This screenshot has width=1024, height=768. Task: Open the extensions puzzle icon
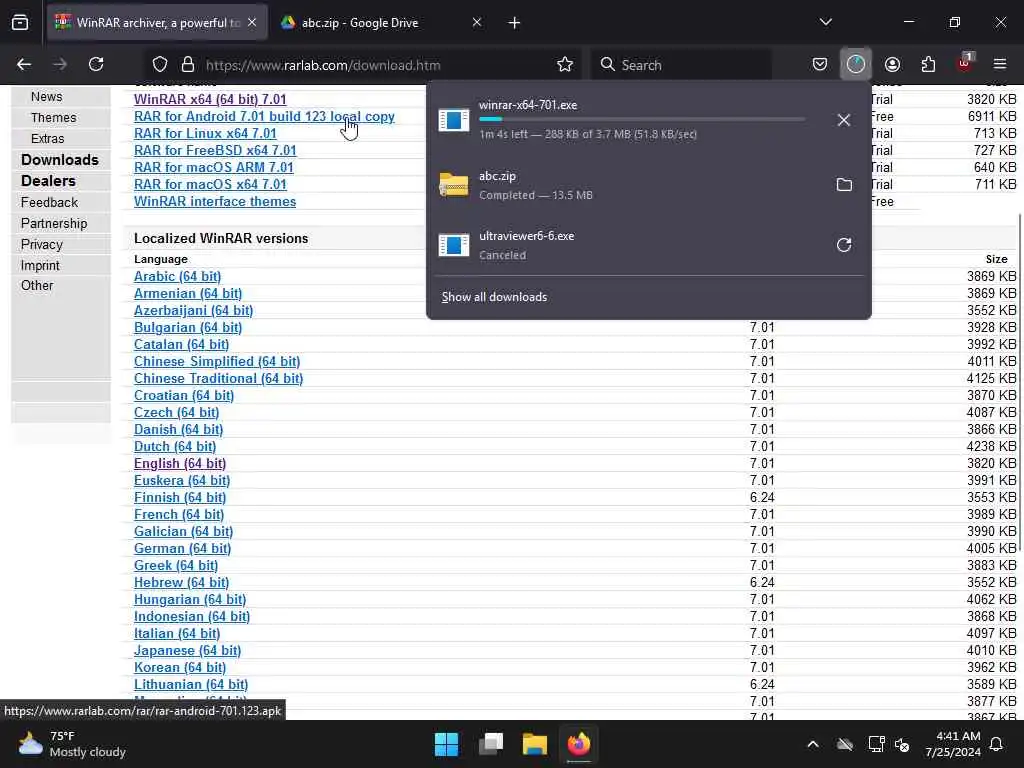click(928, 65)
